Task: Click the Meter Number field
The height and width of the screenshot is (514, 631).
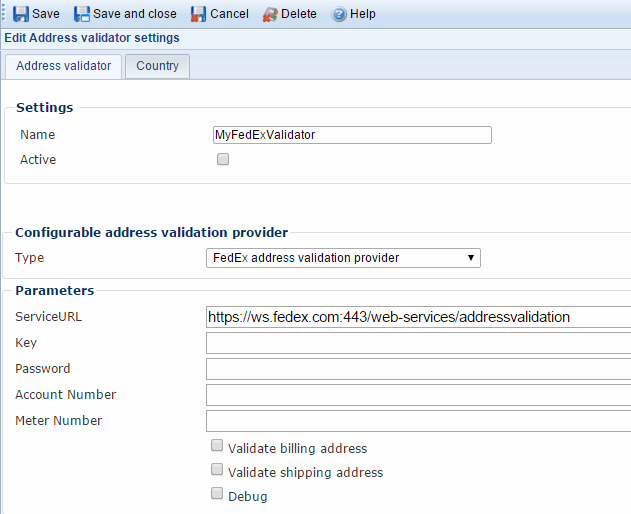Action: (x=418, y=421)
